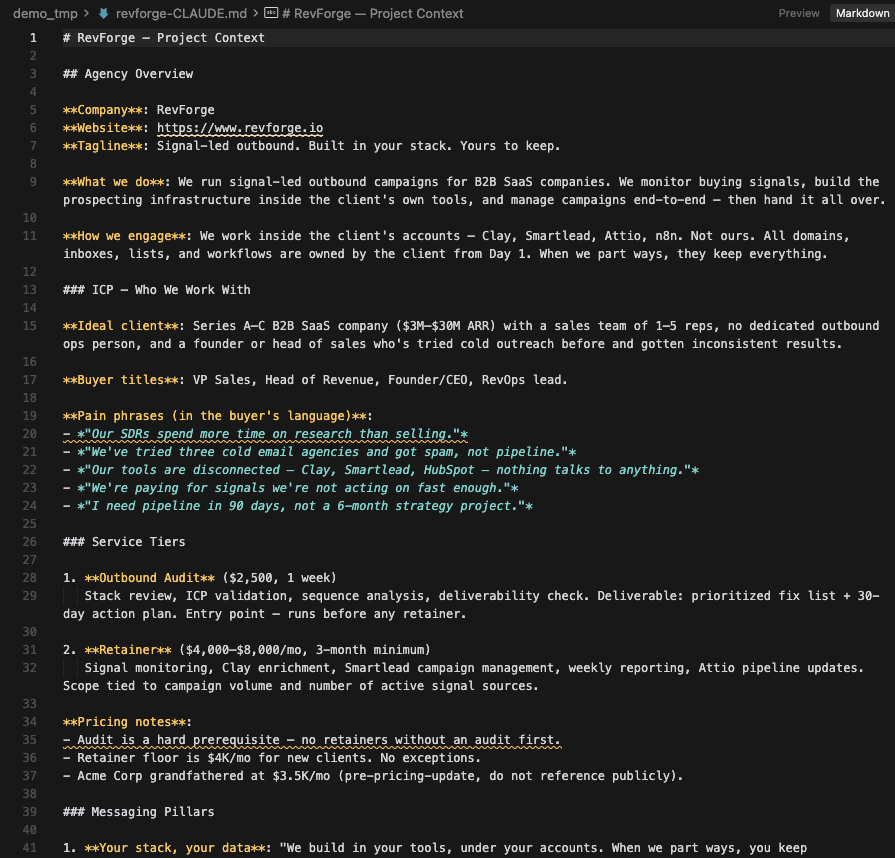Image resolution: width=895 pixels, height=858 pixels.
Task: Click the '**Pricing notes**:' line
Action: (127, 722)
